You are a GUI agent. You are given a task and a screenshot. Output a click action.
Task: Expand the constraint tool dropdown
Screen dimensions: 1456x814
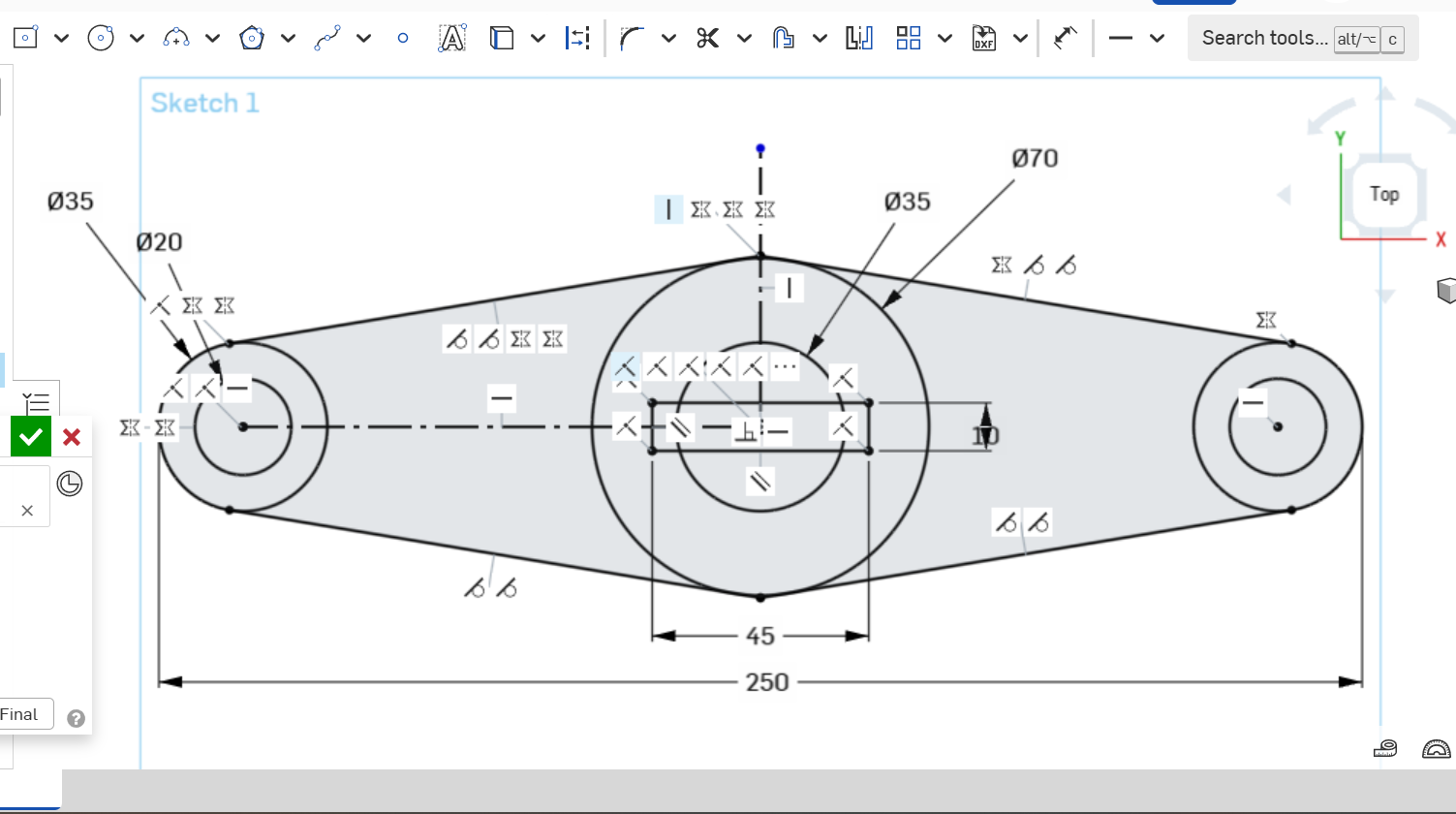(x=1157, y=39)
